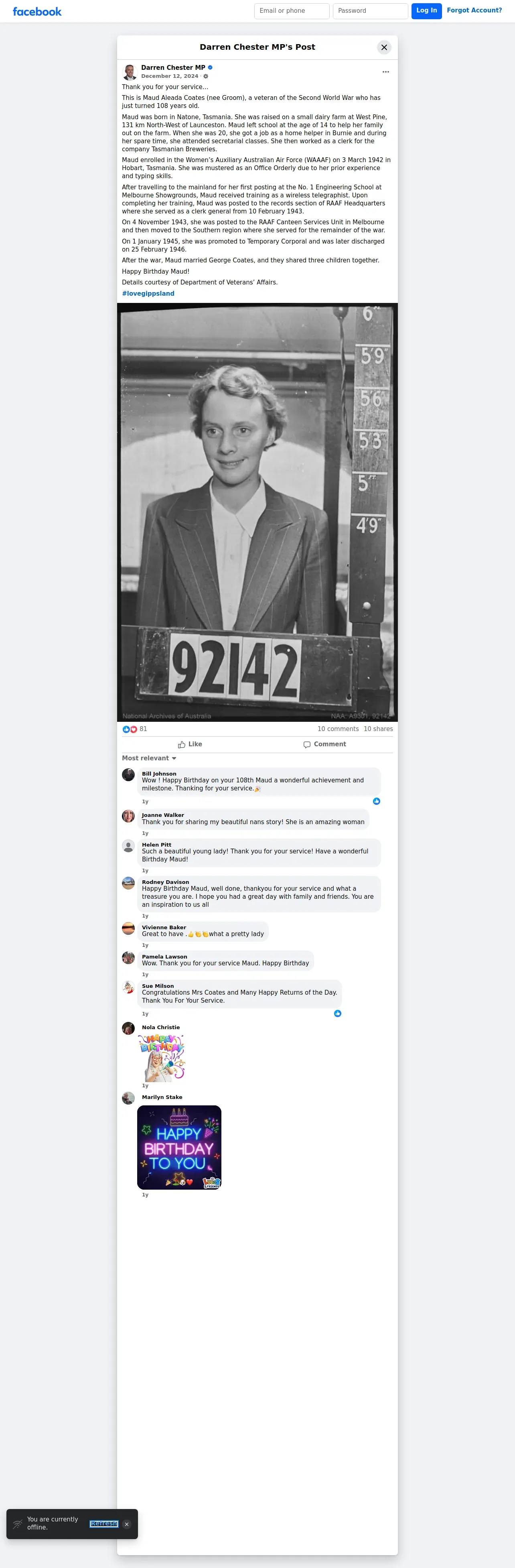Open the post options three-dots menu

point(385,72)
